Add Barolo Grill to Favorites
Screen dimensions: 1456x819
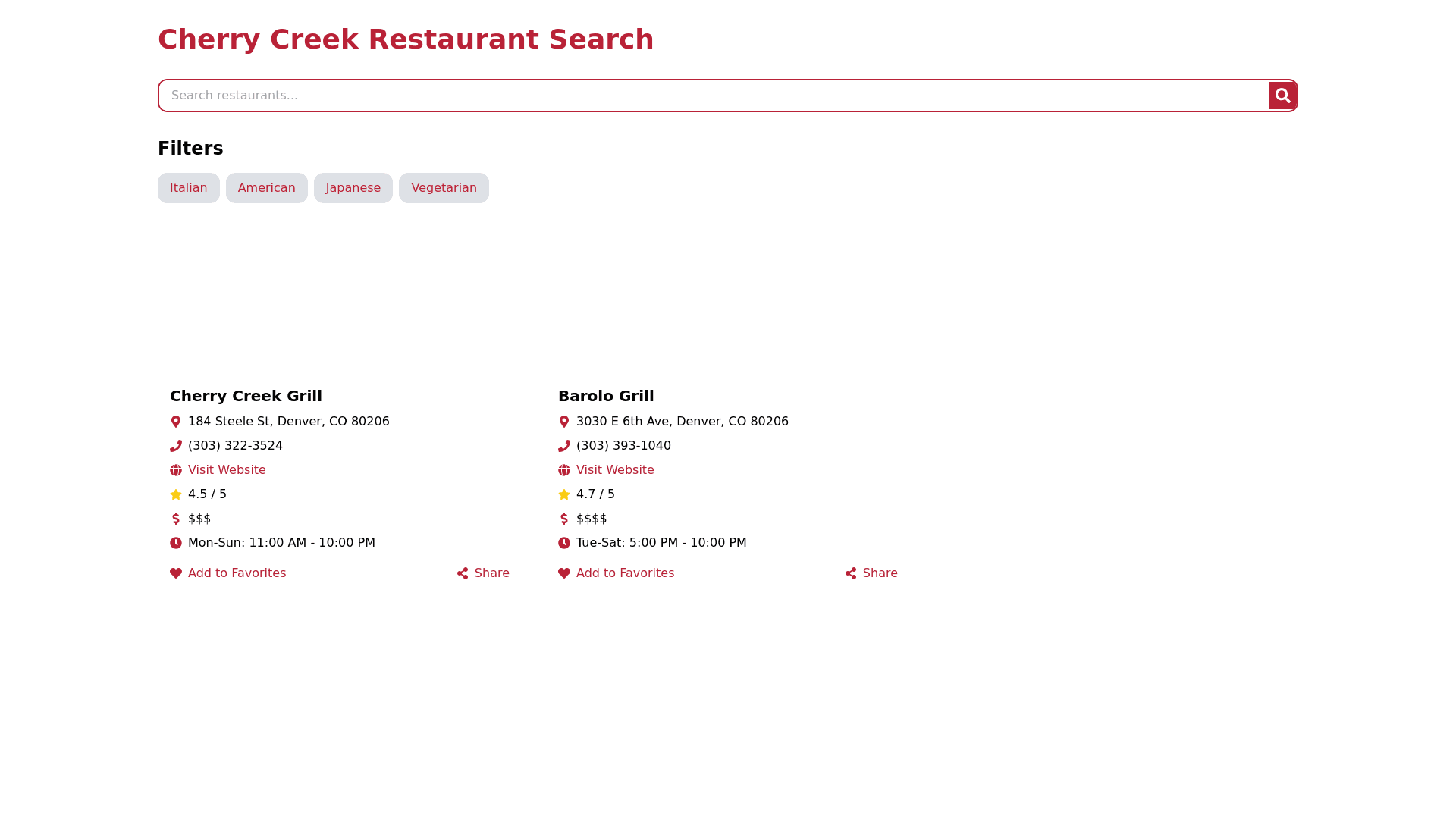pos(625,573)
